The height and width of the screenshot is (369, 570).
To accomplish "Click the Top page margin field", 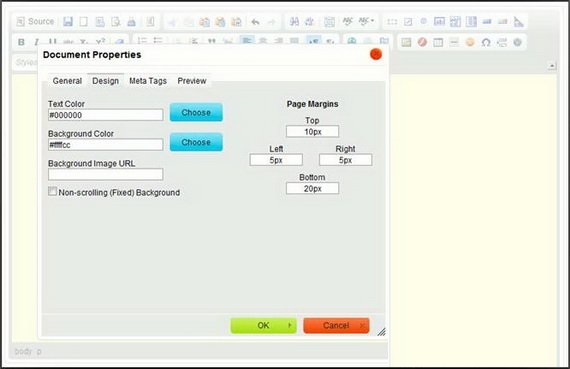I will pyautogui.click(x=312, y=132).
